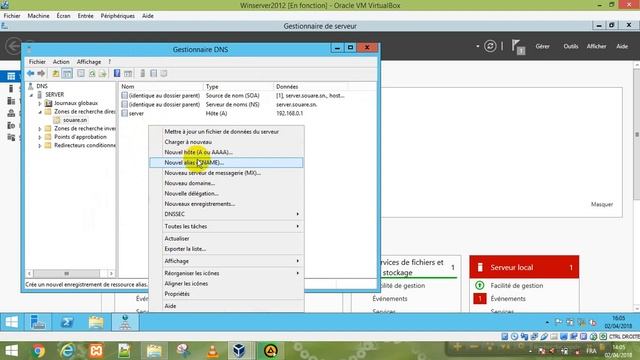
Task: Expand the Journaux globaux node
Action: coord(40,103)
